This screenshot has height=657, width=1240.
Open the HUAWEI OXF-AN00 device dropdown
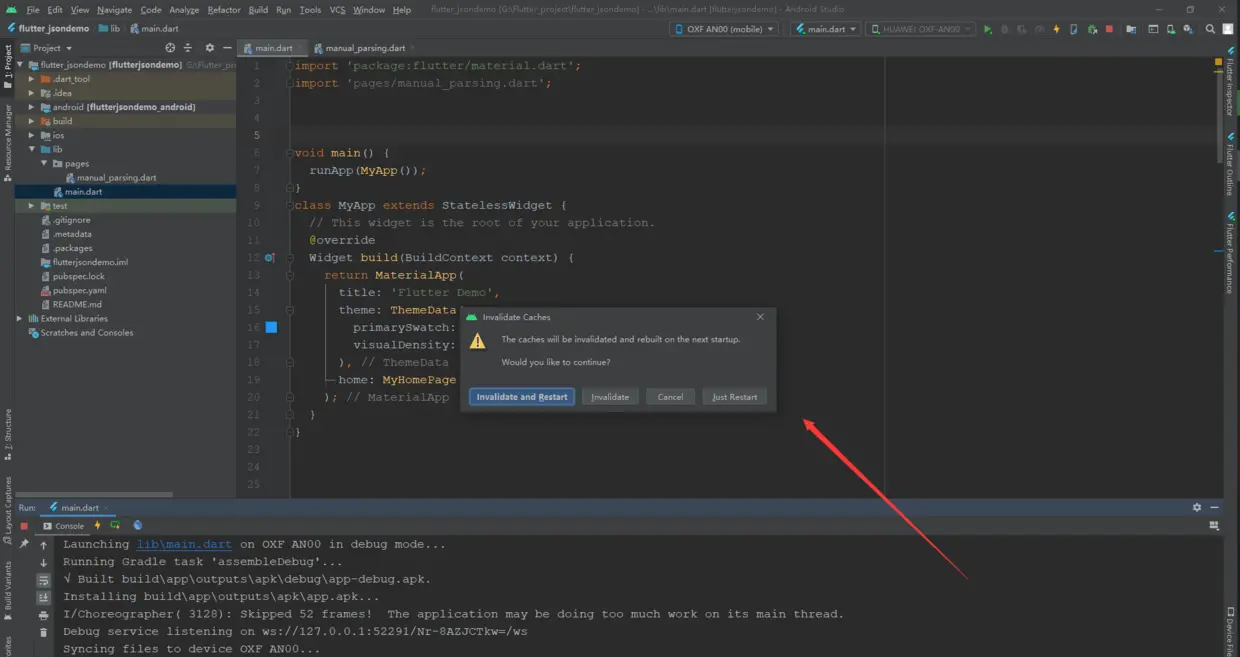pyautogui.click(x=920, y=29)
